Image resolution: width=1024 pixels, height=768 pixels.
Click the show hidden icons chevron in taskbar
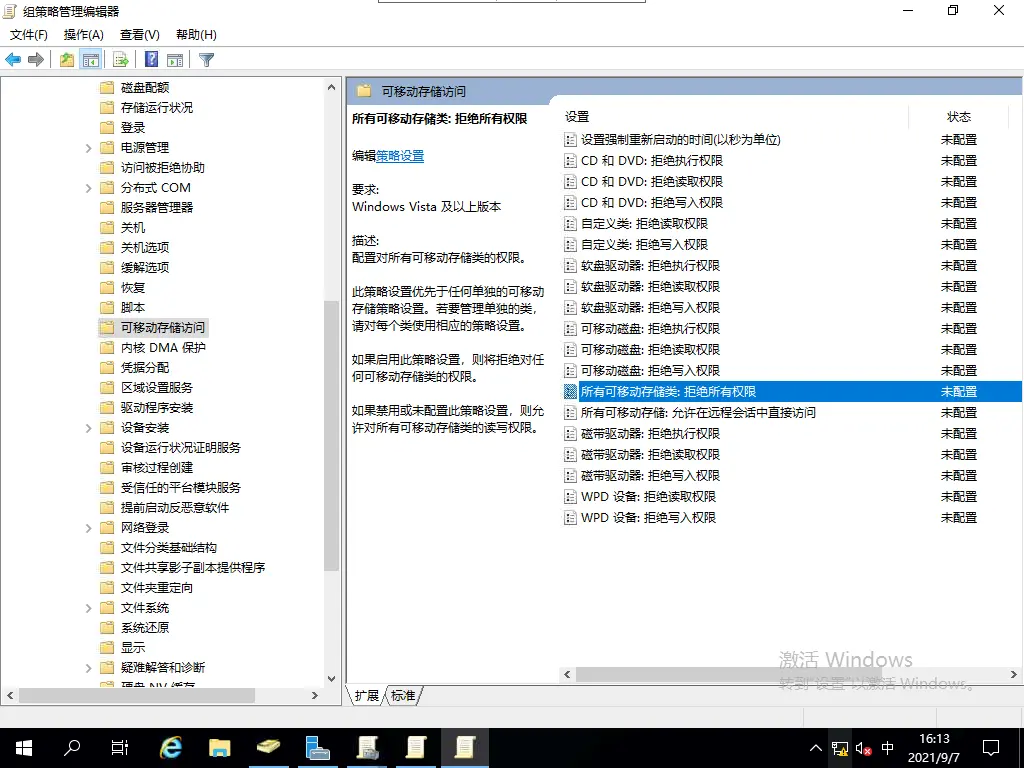816,747
